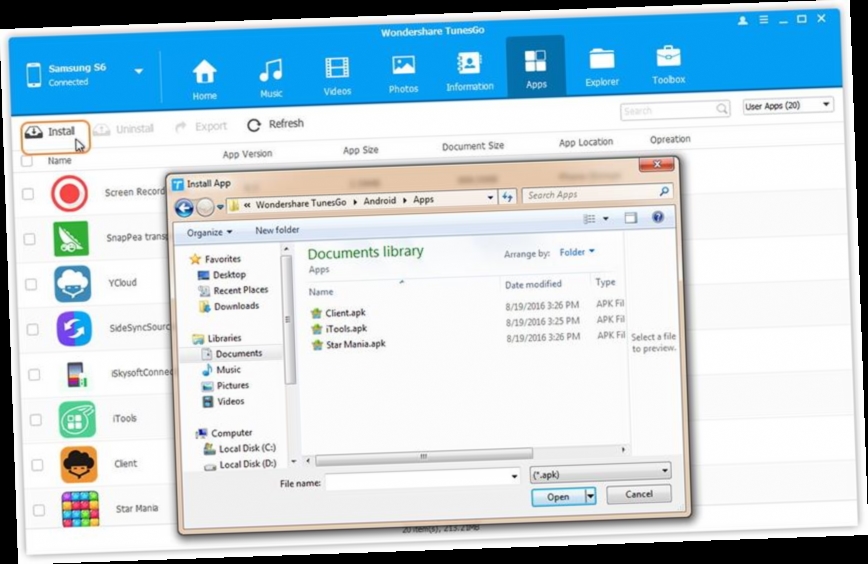
Task: Click the Forward arrow in Install App dialog
Action: tap(205, 207)
